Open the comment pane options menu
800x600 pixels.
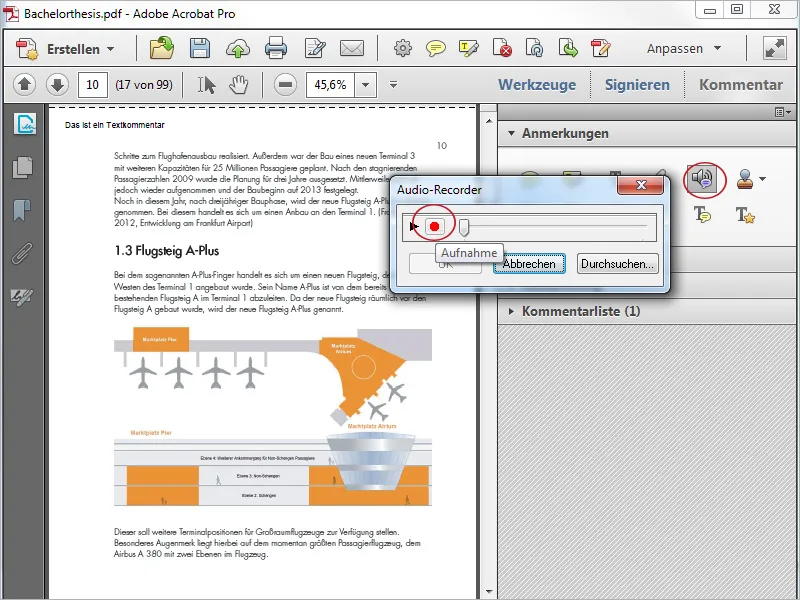[783, 112]
